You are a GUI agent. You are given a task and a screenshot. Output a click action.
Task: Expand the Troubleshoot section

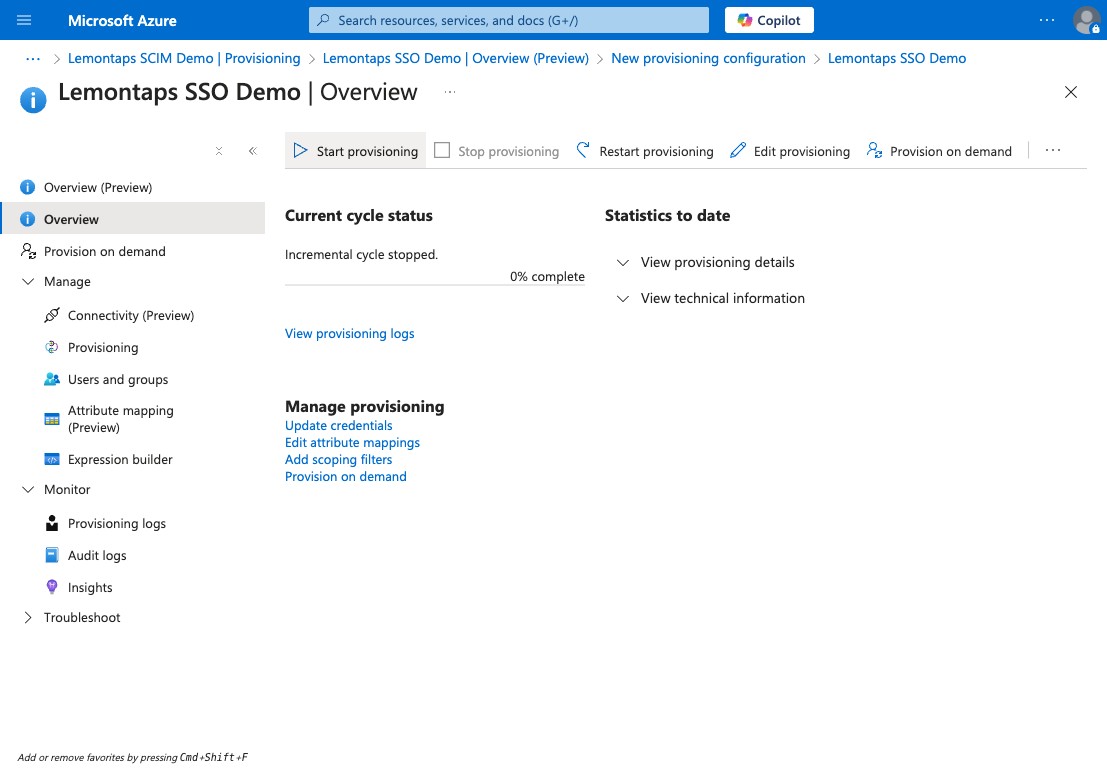28,618
